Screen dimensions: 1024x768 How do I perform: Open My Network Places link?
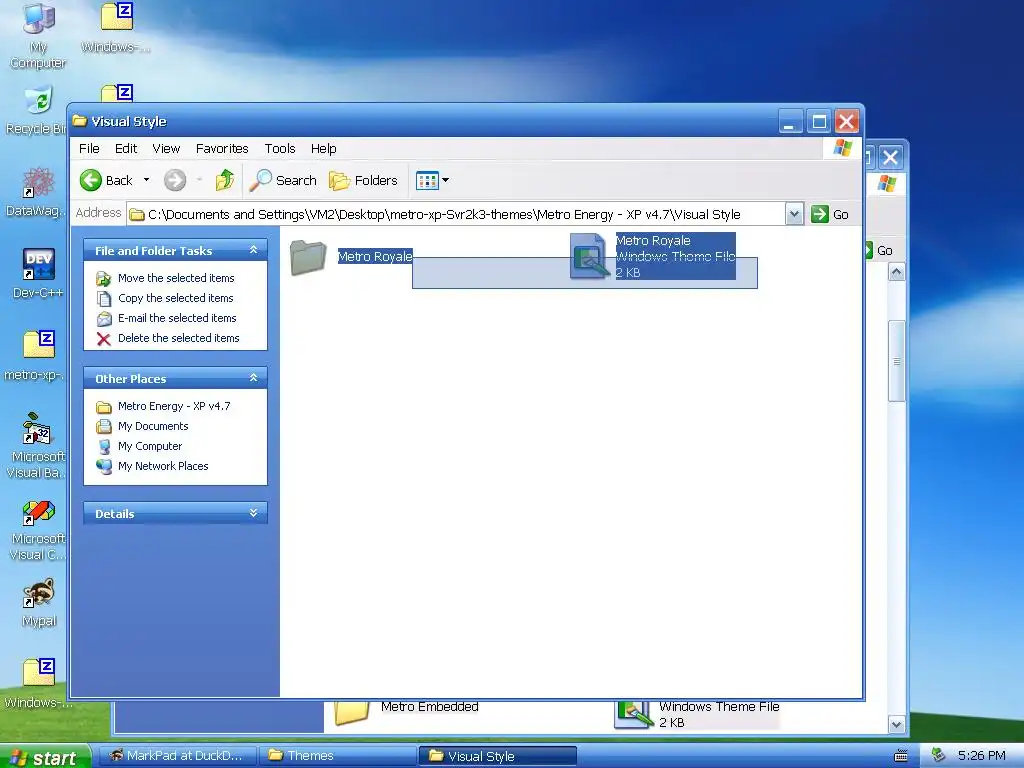(163, 466)
